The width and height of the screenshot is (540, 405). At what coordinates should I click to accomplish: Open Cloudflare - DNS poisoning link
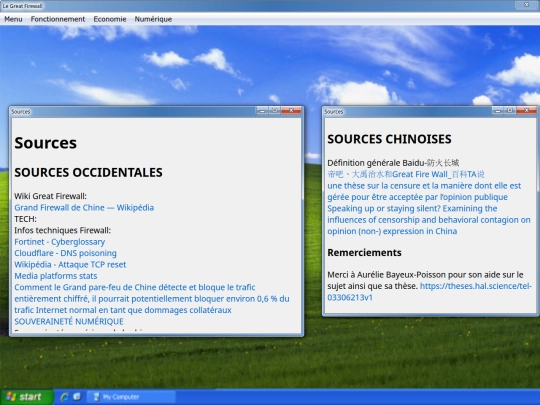coord(65,253)
